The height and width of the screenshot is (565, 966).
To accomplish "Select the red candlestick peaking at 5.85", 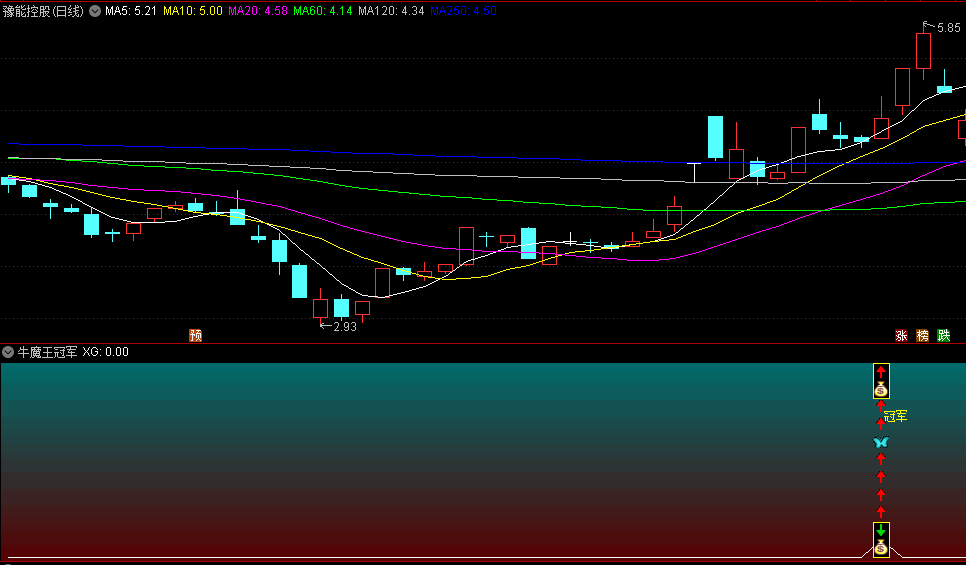I will point(923,51).
